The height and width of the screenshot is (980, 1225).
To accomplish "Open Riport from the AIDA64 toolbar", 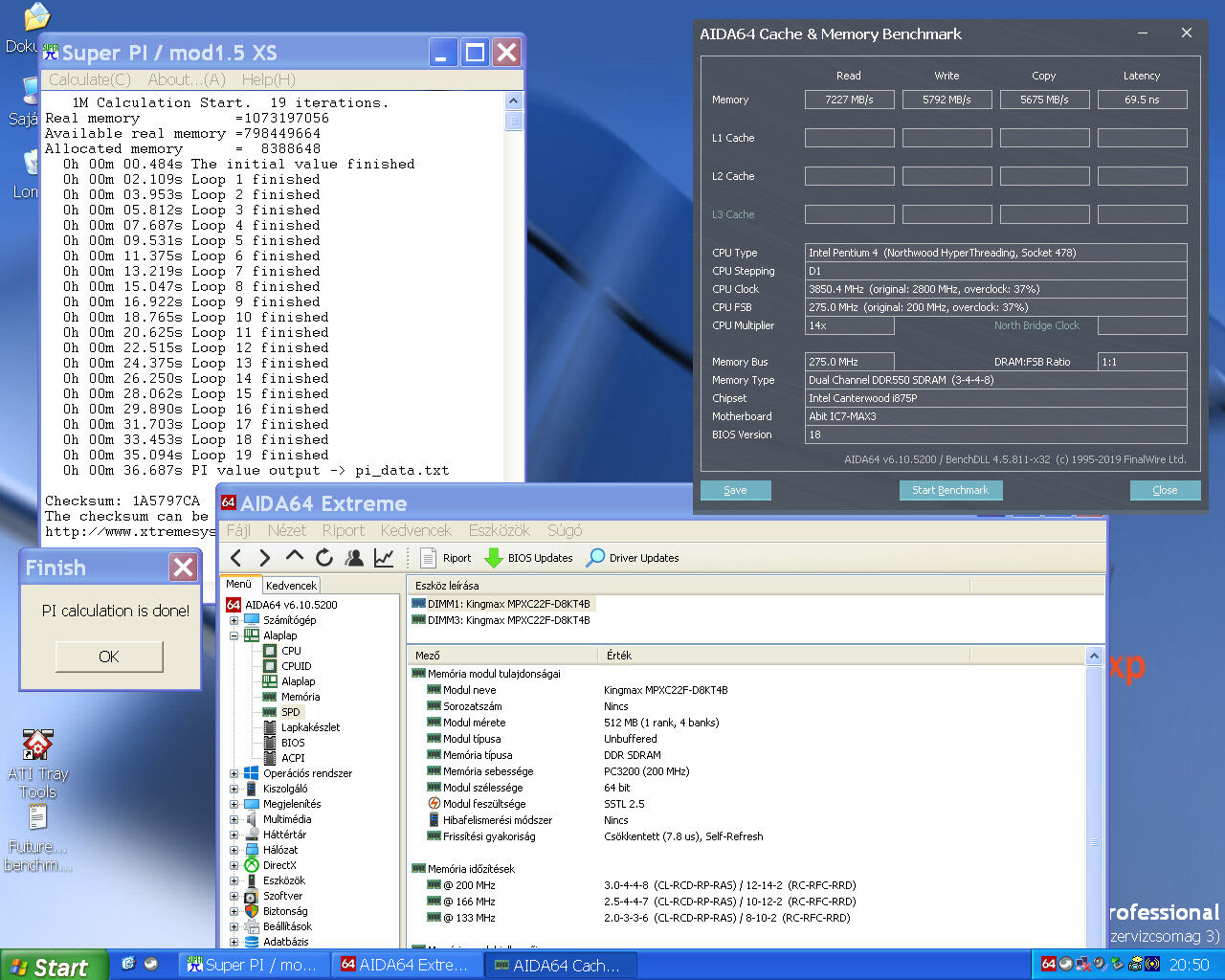I will point(446,558).
